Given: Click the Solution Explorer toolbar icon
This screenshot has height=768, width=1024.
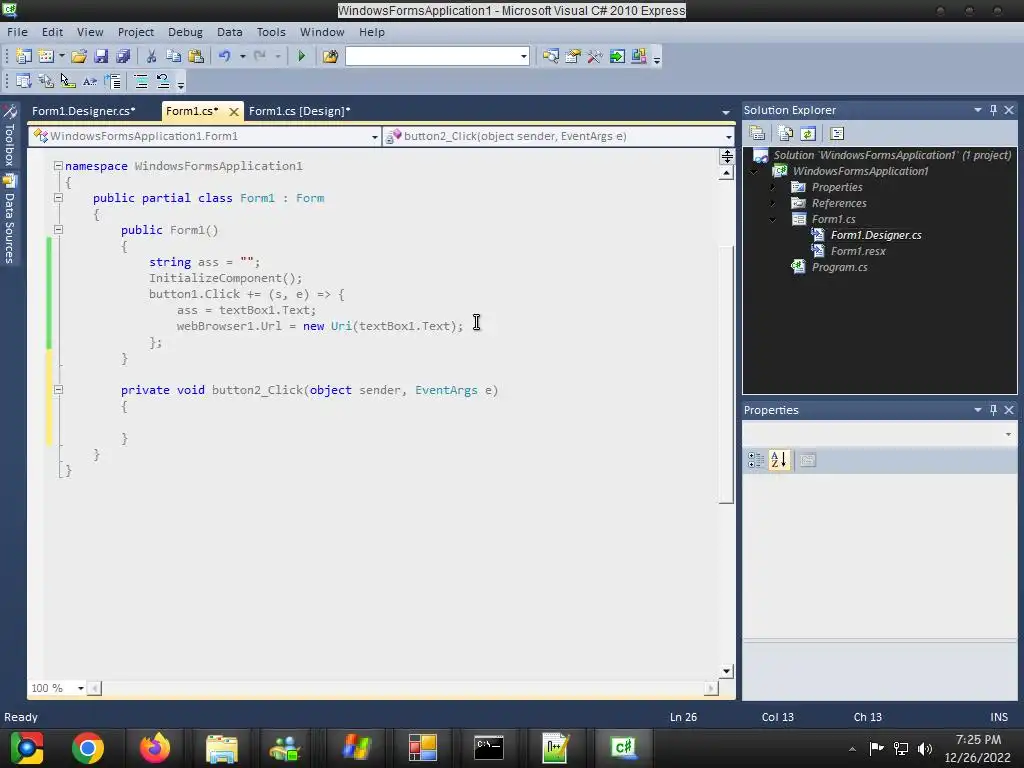Looking at the screenshot, I should [551, 56].
